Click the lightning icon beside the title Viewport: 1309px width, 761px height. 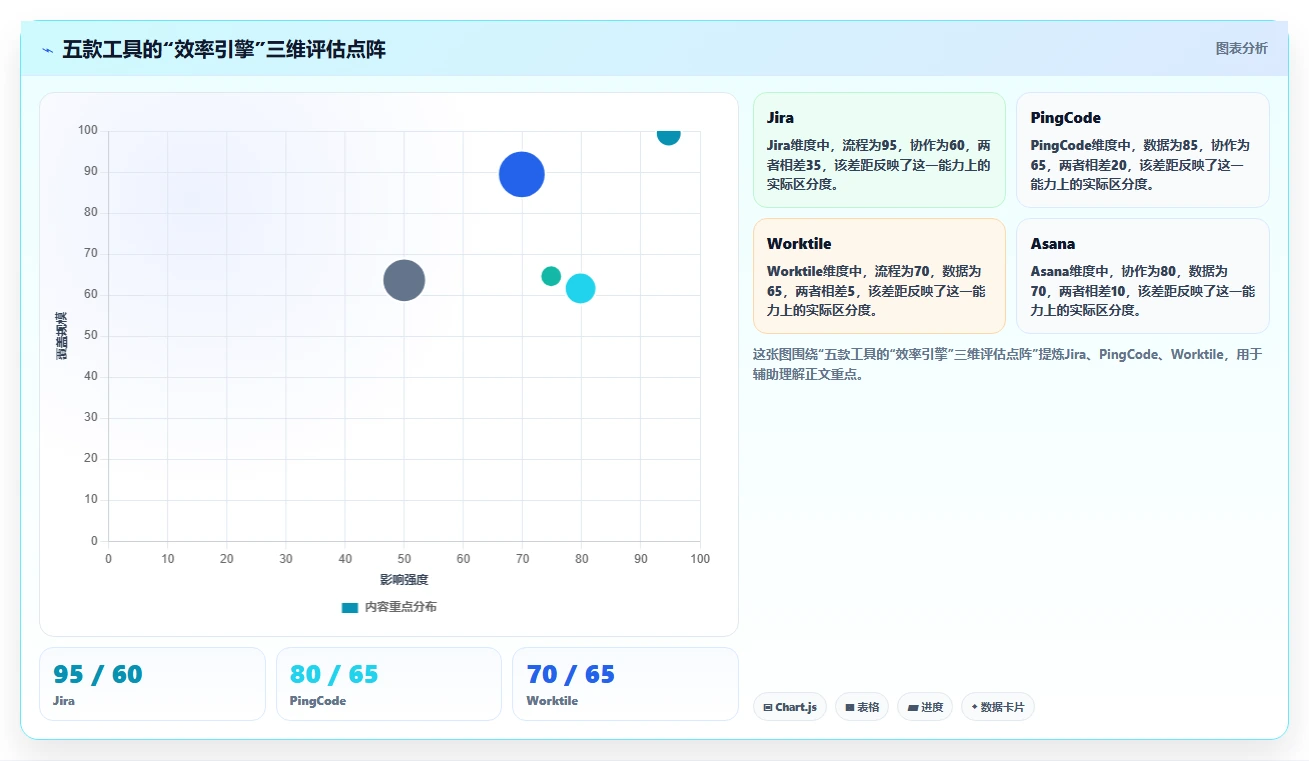[x=47, y=50]
